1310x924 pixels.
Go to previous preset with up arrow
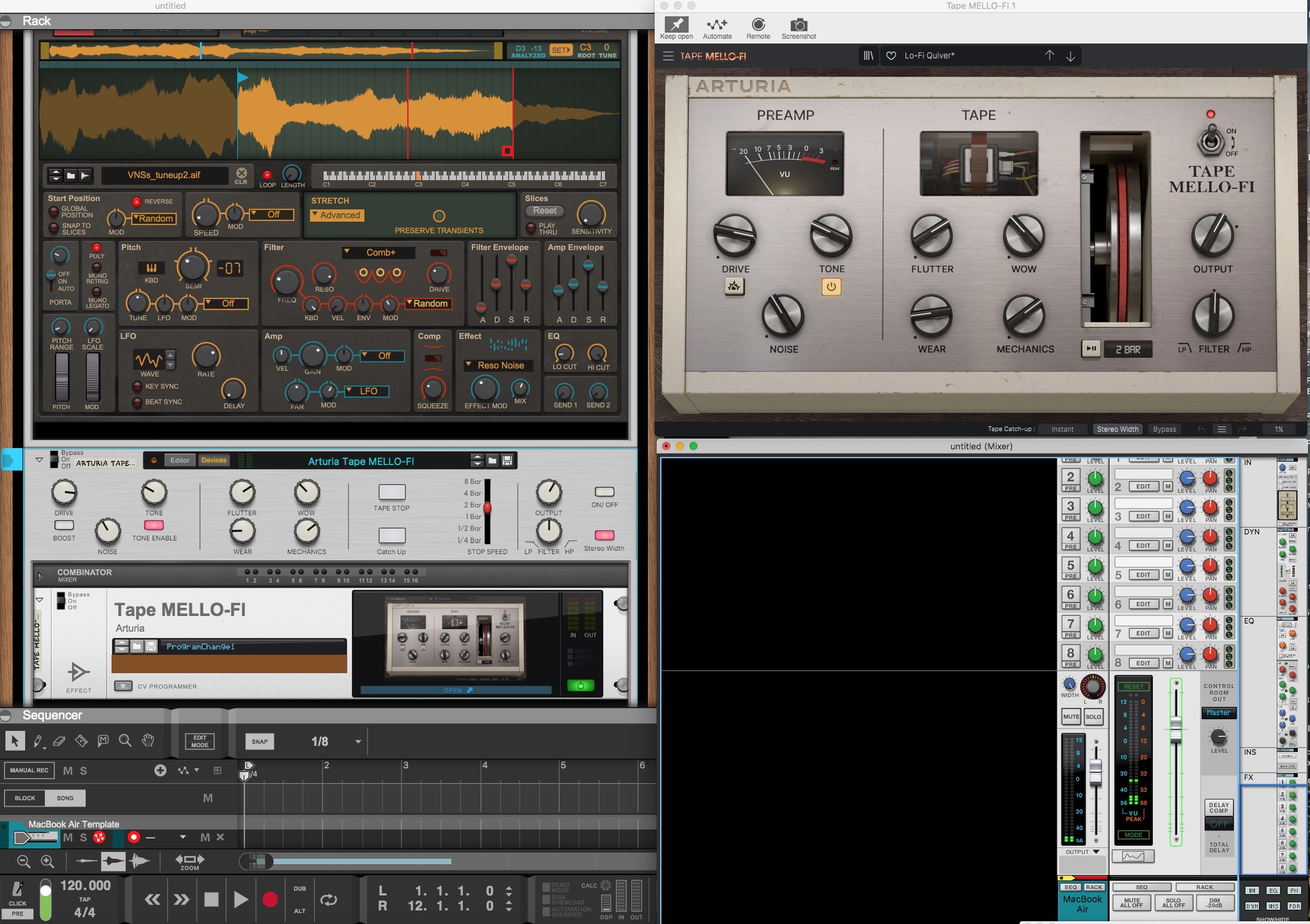pos(1050,56)
